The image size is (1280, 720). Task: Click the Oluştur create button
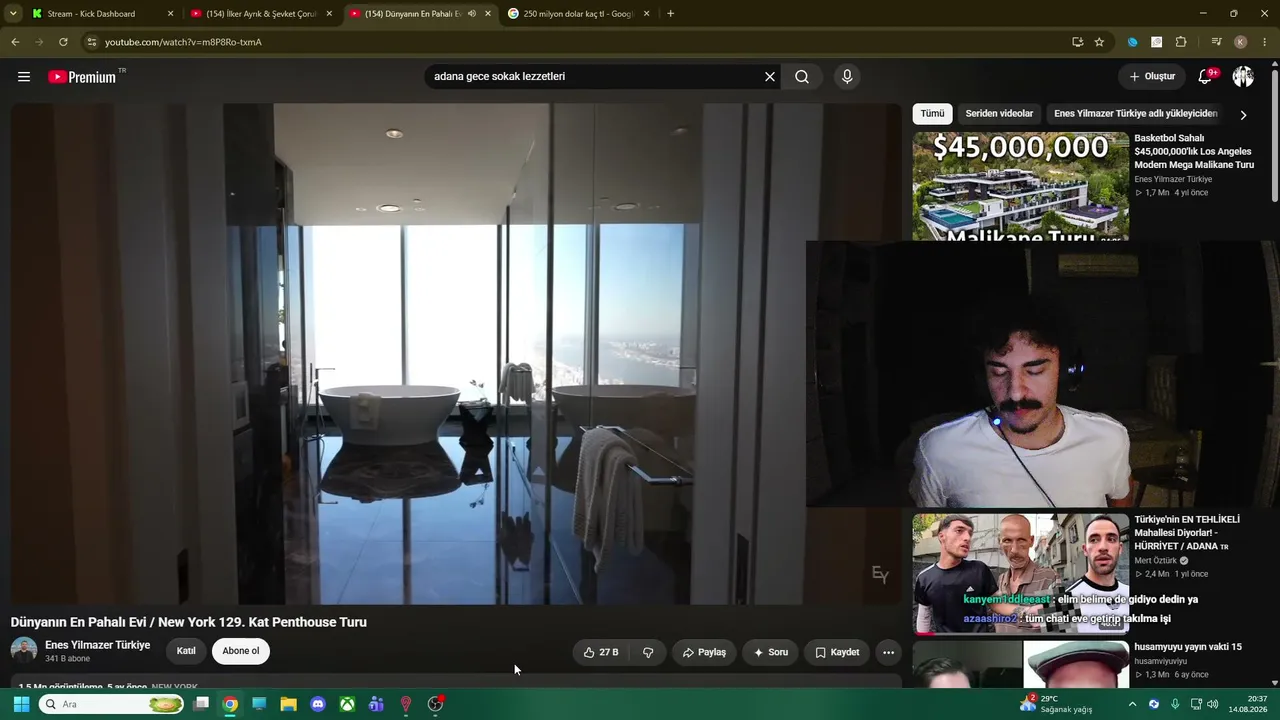click(x=1152, y=77)
